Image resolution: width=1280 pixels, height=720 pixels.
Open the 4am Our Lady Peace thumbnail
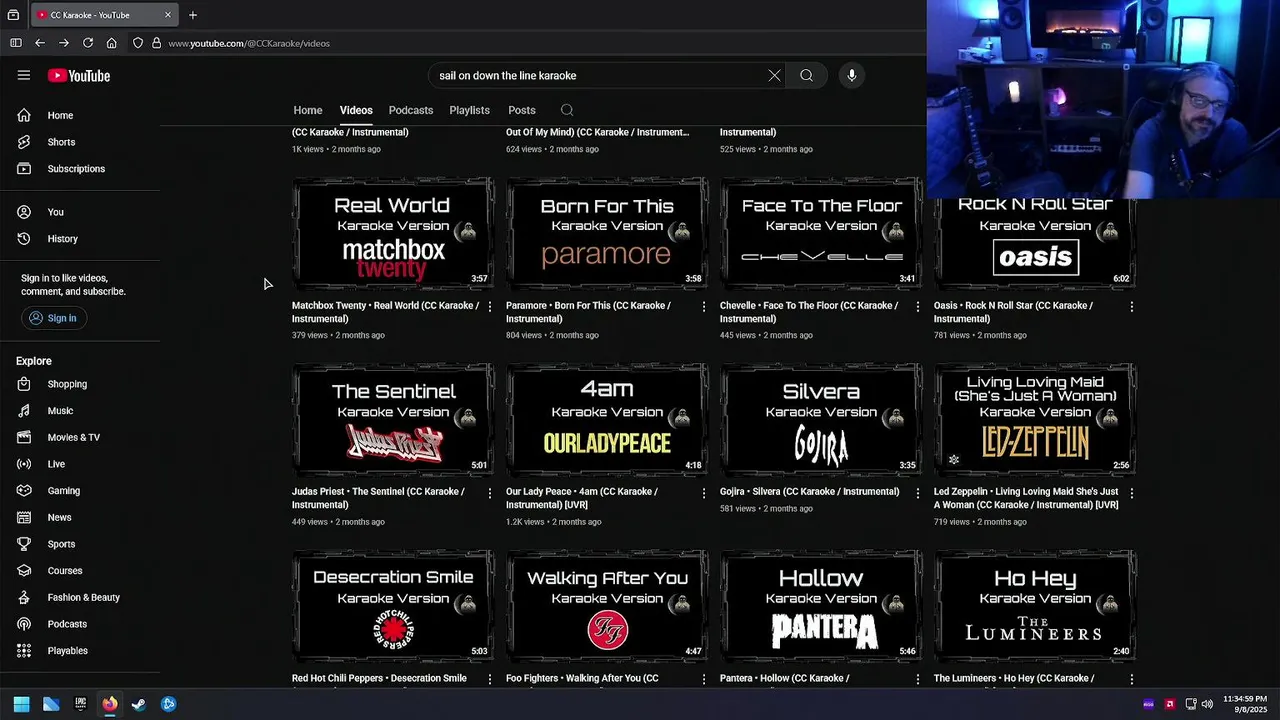(x=607, y=420)
